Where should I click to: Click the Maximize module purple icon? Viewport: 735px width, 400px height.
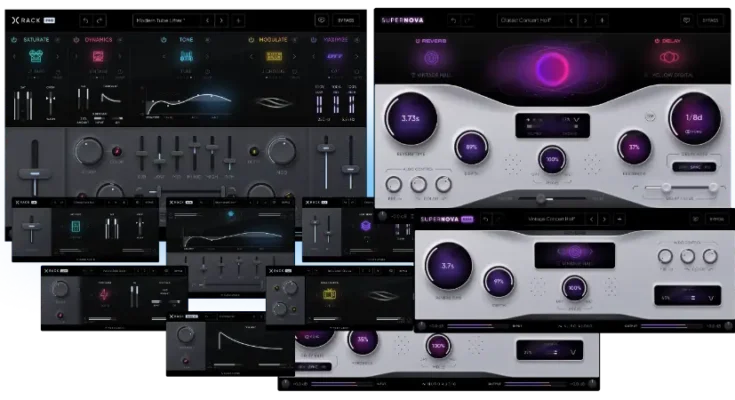click(x=333, y=57)
